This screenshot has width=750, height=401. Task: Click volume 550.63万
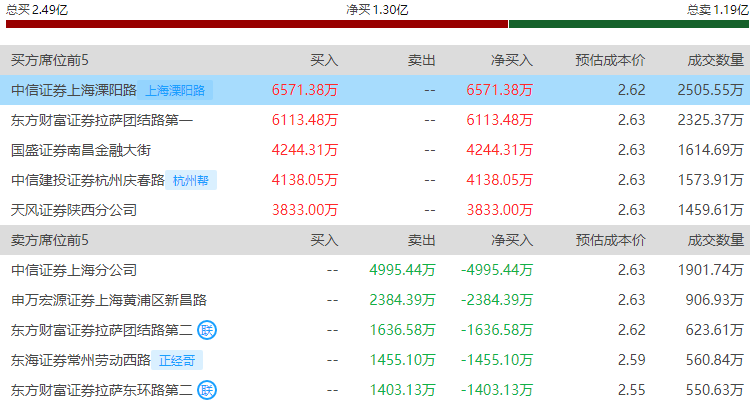715,390
